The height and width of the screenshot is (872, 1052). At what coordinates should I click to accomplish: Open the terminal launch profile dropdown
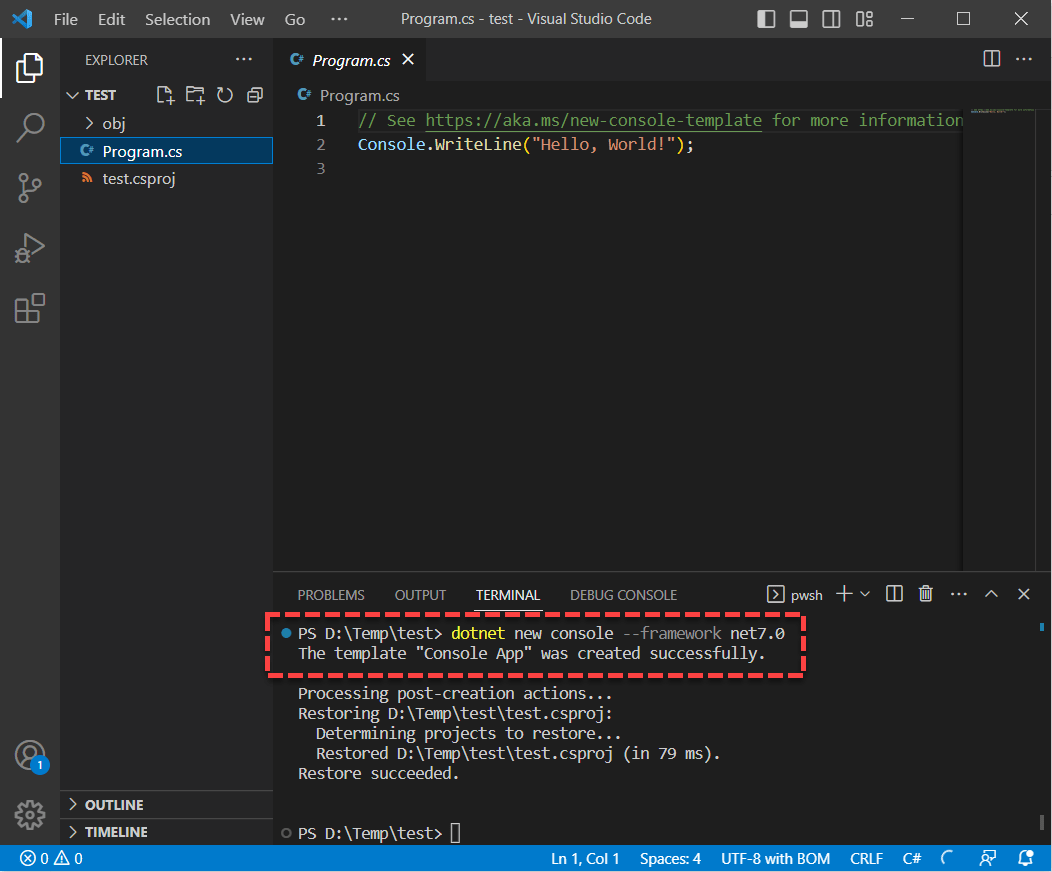tap(865, 594)
